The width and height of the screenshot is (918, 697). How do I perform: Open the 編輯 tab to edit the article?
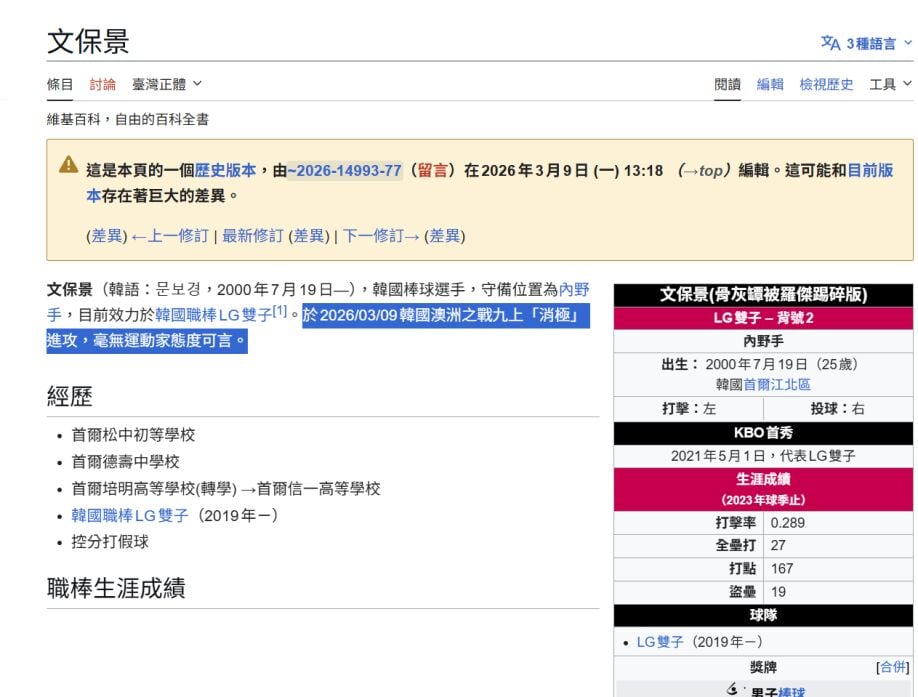click(770, 84)
